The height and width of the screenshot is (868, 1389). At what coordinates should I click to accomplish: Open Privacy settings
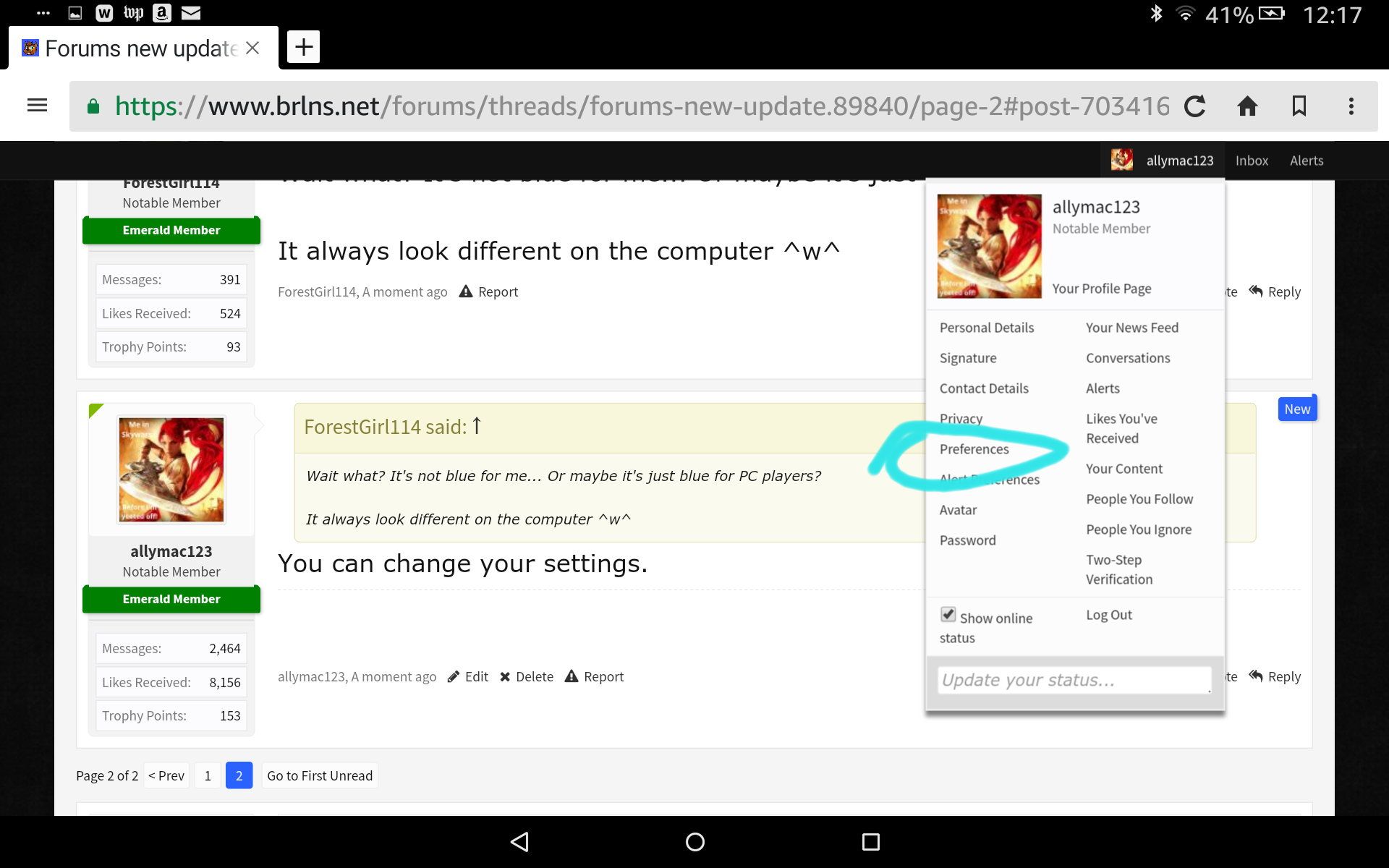[x=961, y=419]
